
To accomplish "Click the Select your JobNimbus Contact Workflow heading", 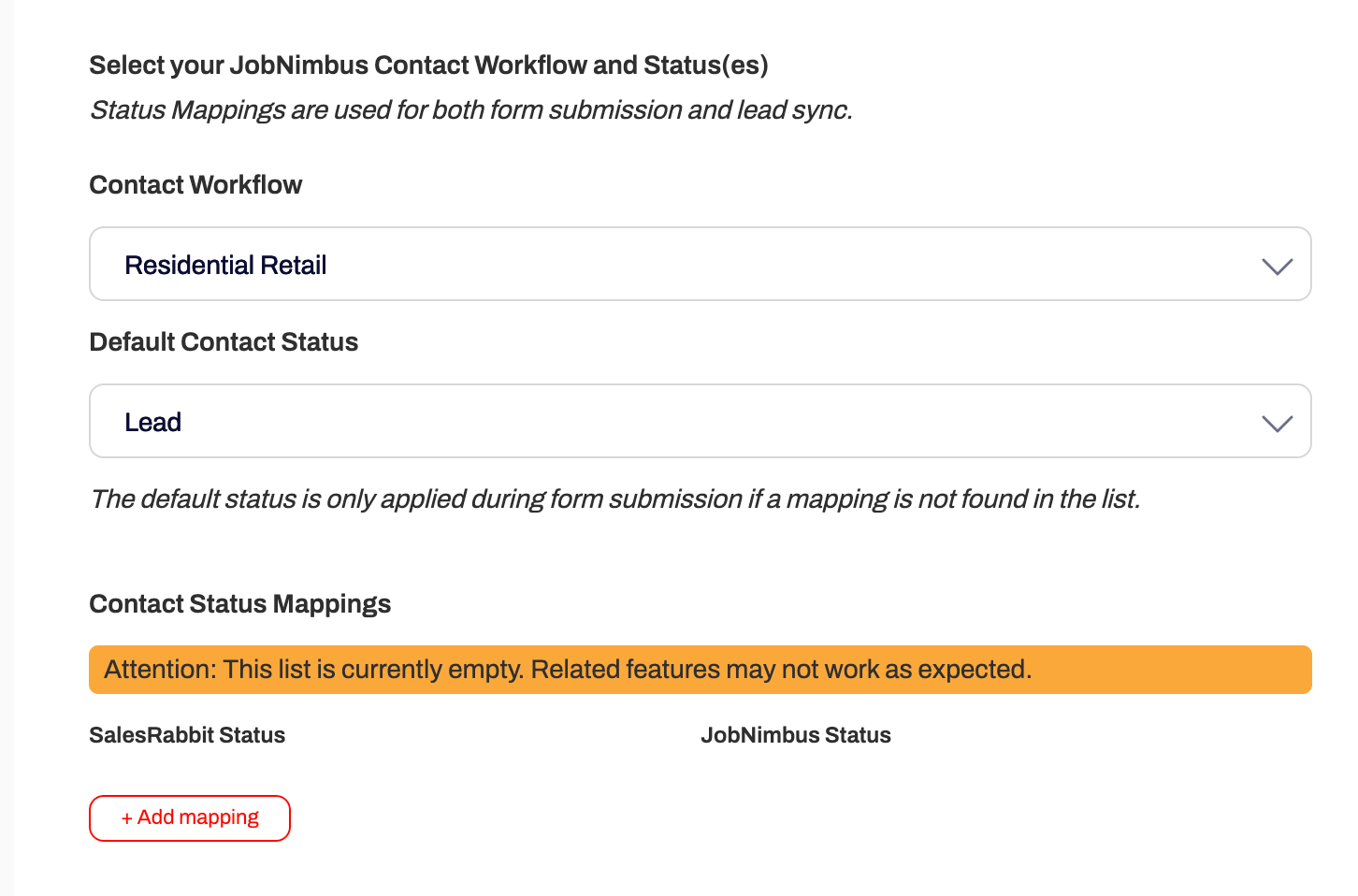I will [428, 65].
